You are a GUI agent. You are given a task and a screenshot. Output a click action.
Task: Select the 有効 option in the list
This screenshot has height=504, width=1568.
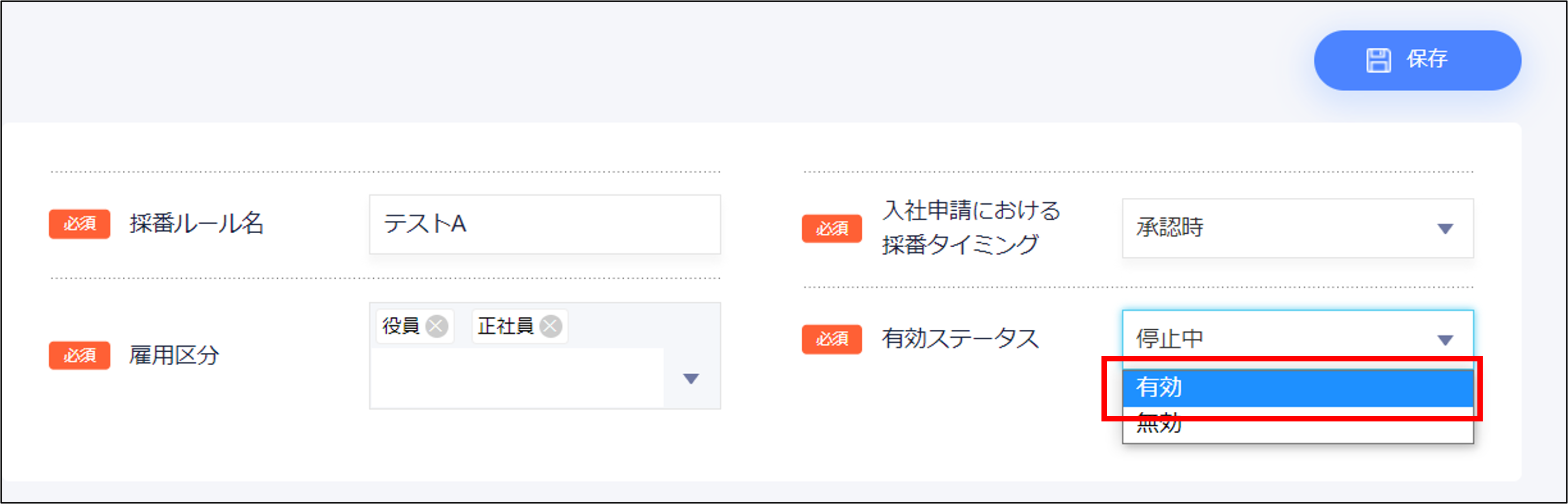point(1298,388)
